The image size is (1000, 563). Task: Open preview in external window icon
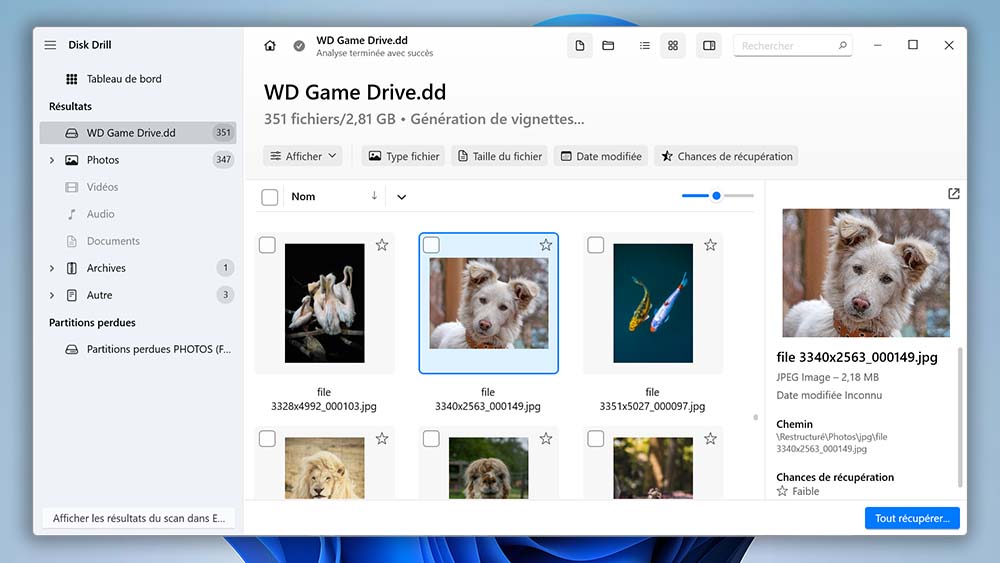pyautogui.click(x=953, y=193)
